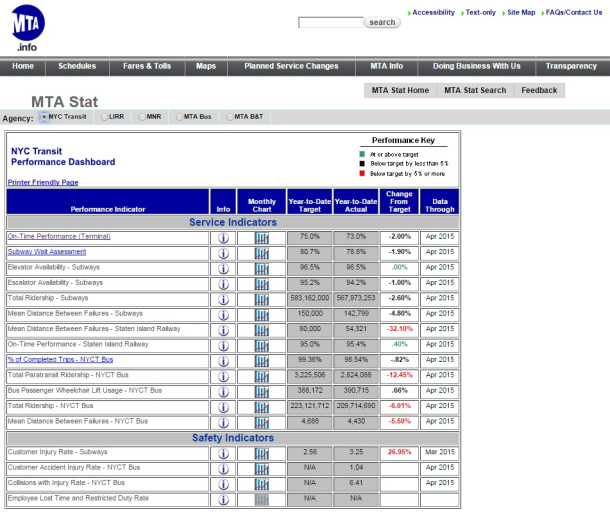The height and width of the screenshot is (512, 610).
Task: Open the Schedules menu
Action: pyautogui.click(x=77, y=66)
